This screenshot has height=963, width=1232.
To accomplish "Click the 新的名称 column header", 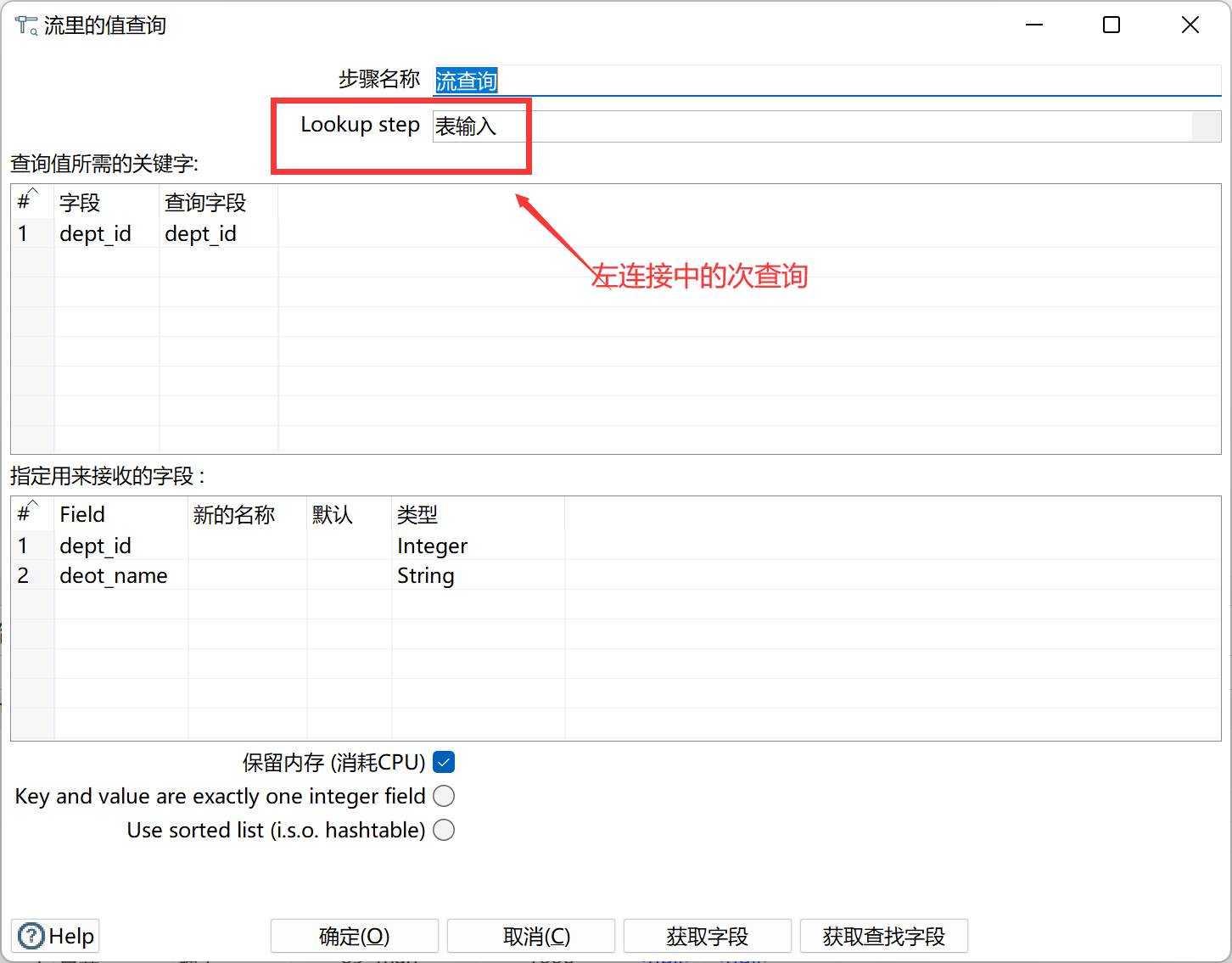I will (248, 514).
